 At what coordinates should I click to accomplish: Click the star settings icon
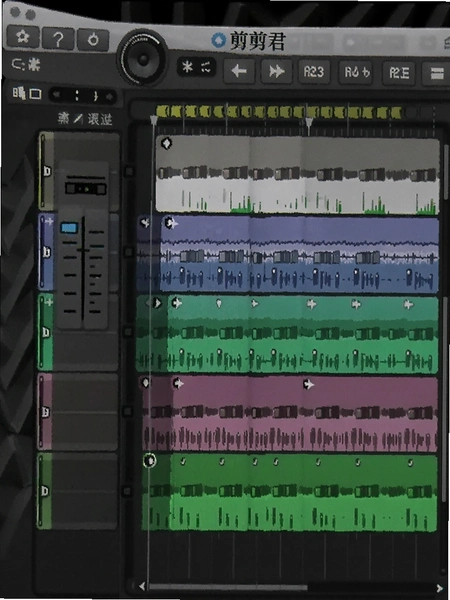pyautogui.click(x=23, y=38)
